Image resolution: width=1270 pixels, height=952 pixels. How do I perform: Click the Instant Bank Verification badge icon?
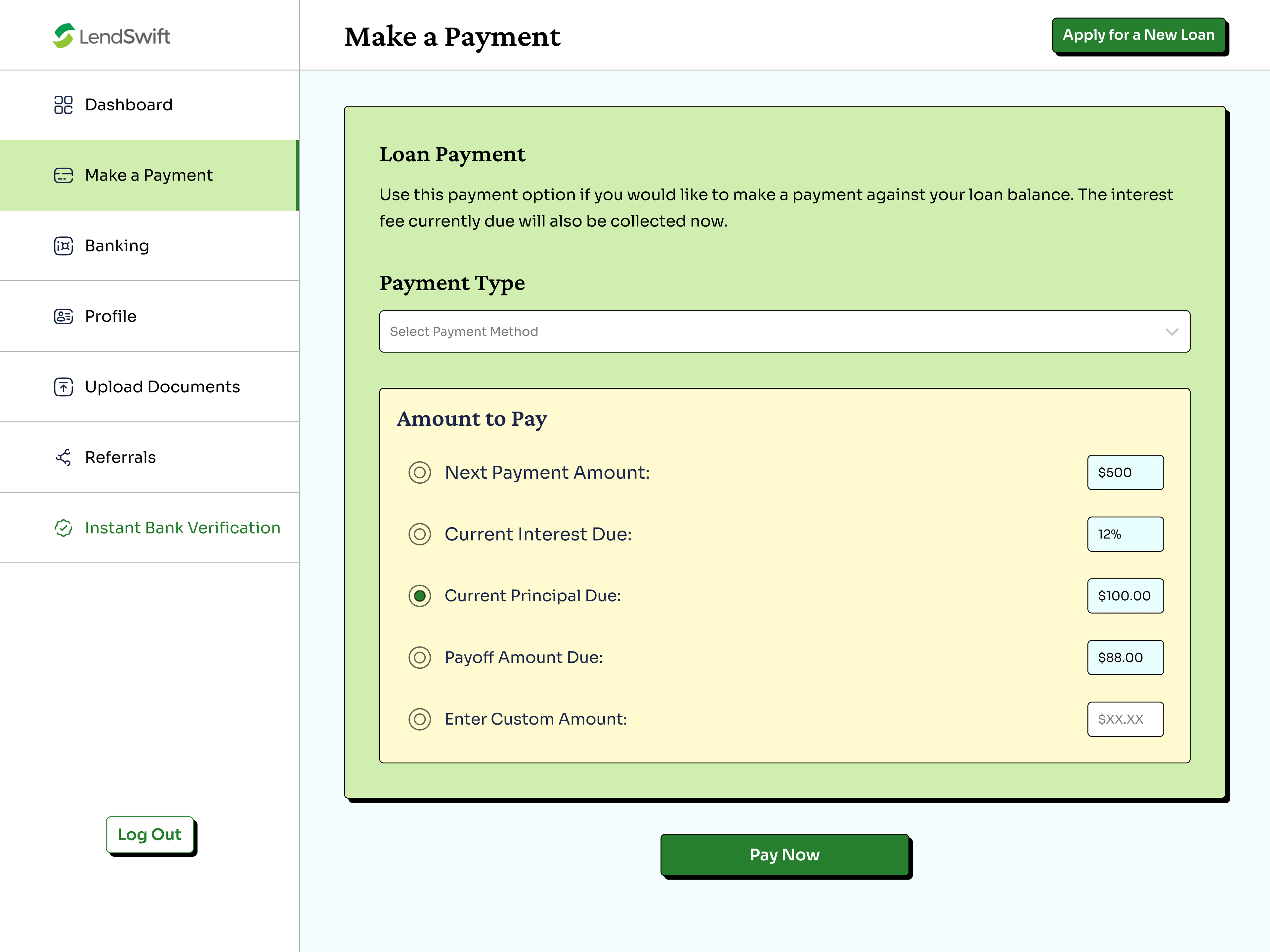tap(63, 528)
